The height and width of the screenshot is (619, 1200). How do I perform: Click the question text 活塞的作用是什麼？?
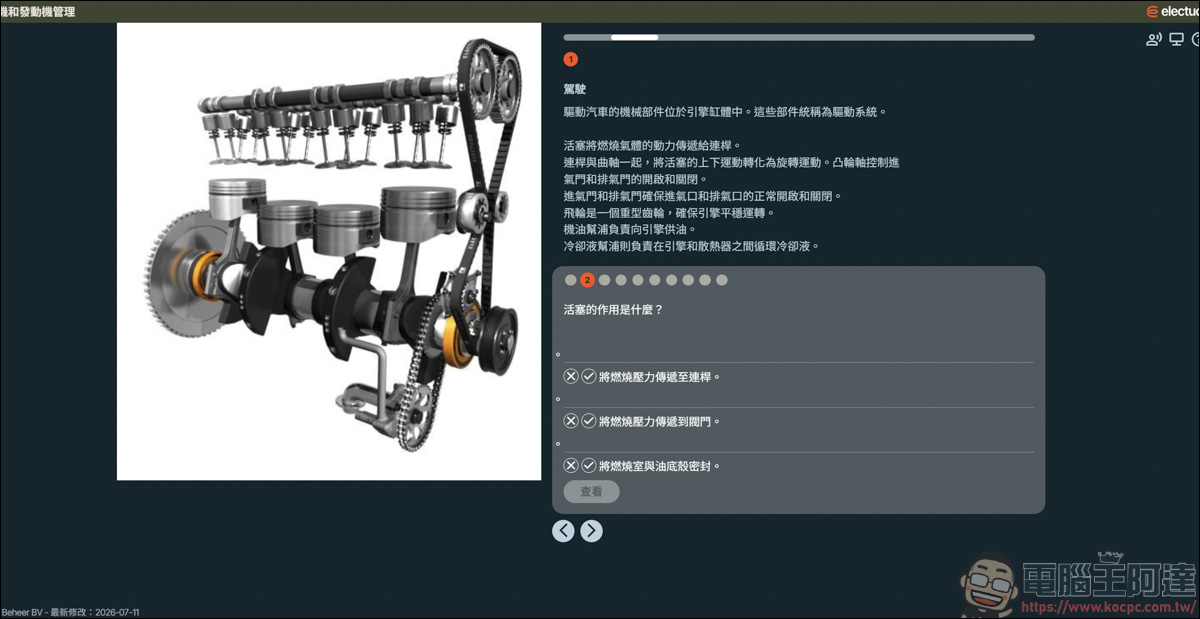tap(614, 310)
